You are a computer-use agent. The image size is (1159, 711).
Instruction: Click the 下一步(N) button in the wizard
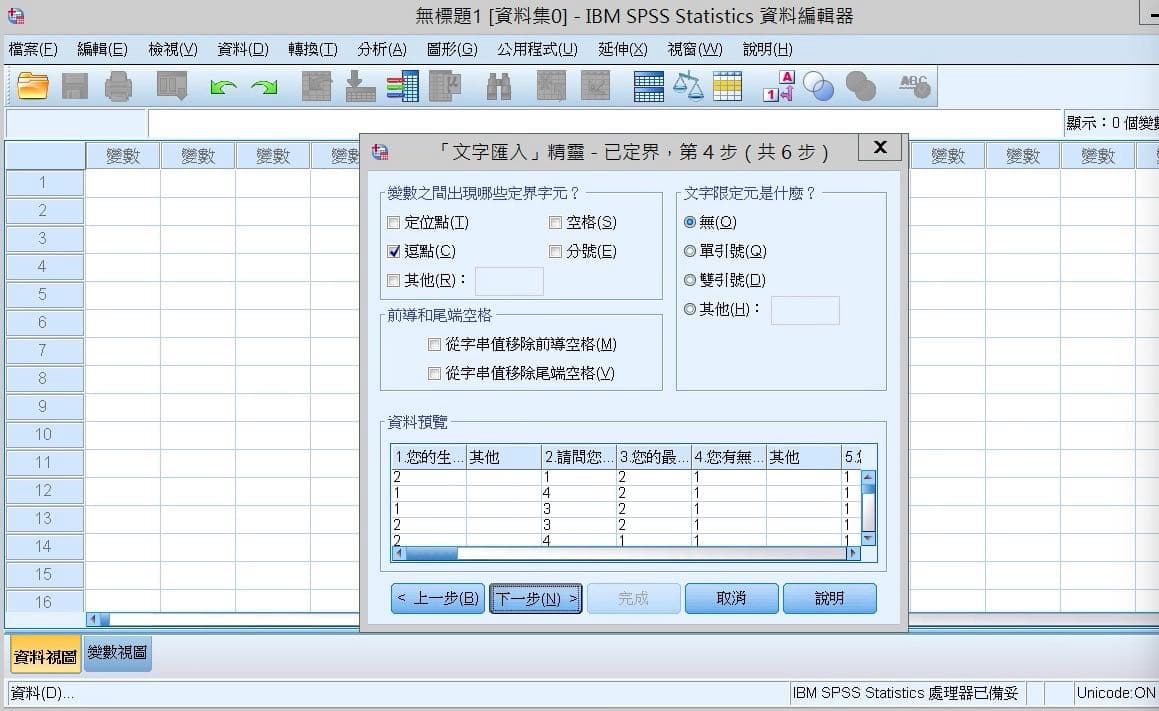tap(536, 597)
